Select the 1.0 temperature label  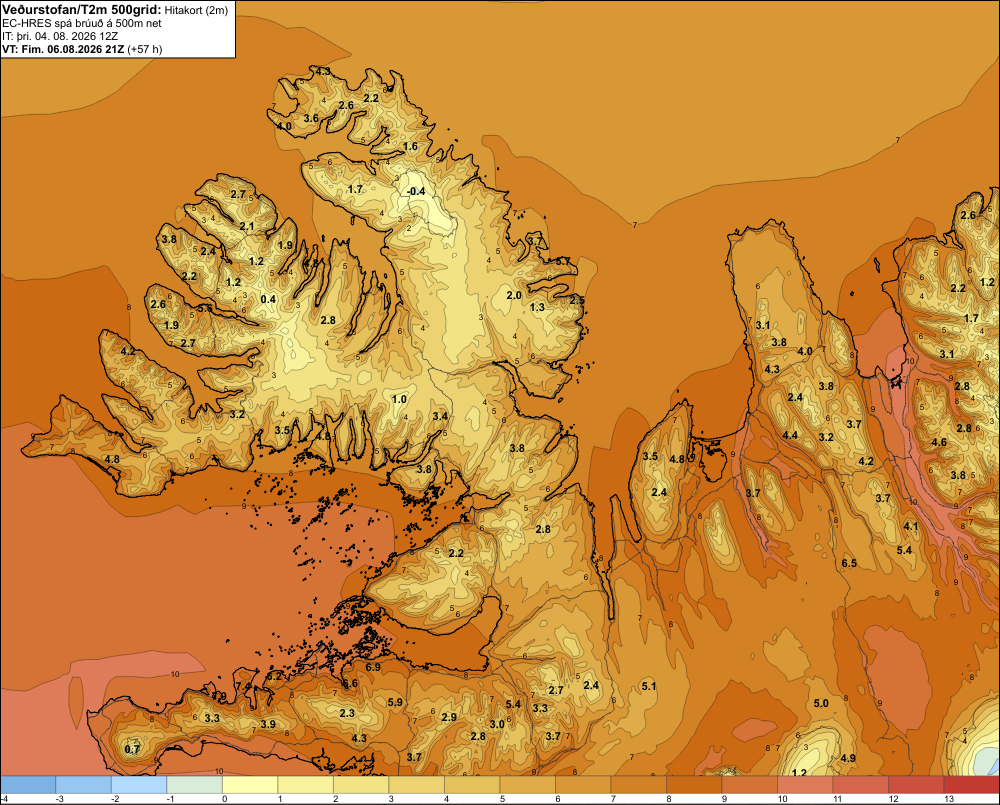pos(399,400)
